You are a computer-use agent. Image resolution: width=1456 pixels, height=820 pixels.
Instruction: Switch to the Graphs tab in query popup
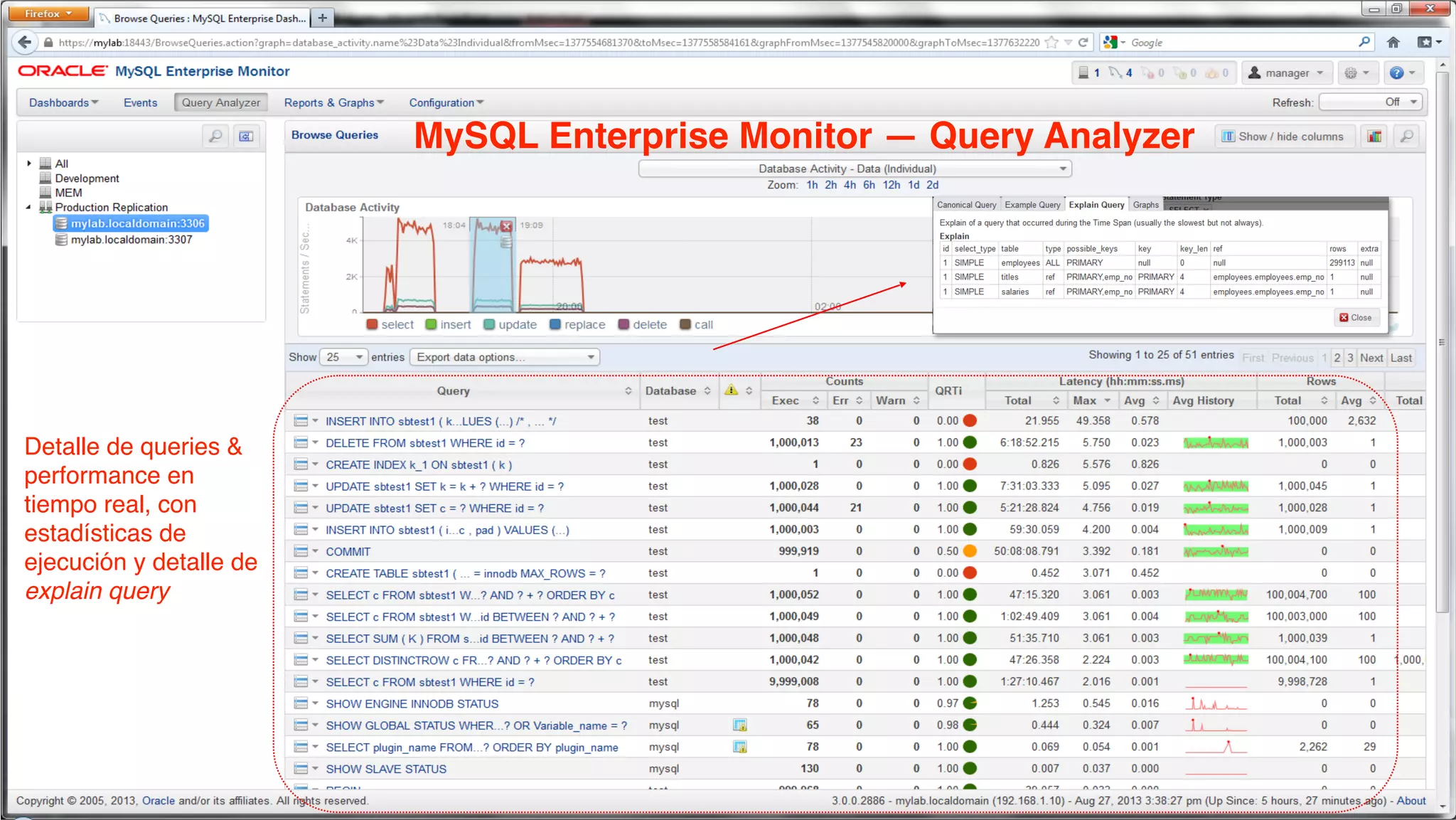click(x=1145, y=205)
